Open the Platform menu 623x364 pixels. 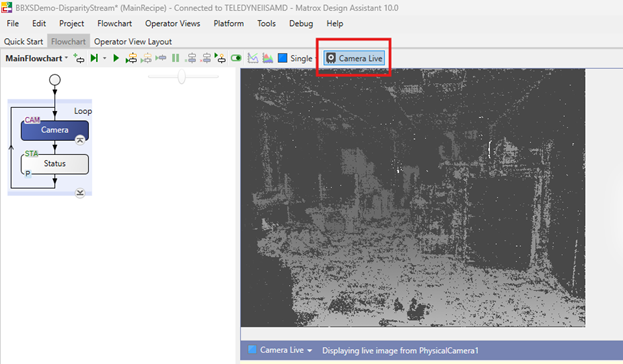point(228,23)
